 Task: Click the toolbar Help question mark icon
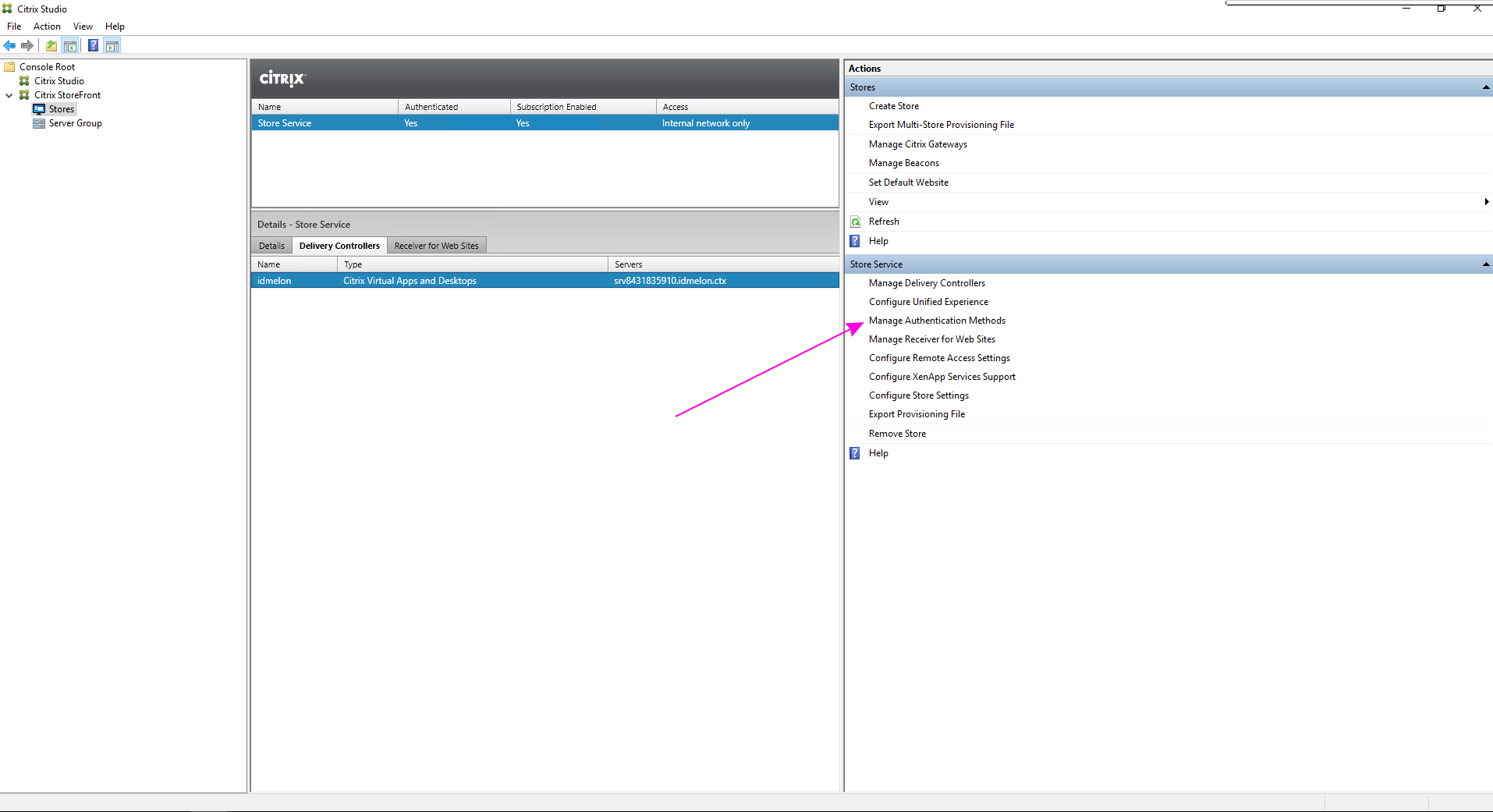point(93,46)
